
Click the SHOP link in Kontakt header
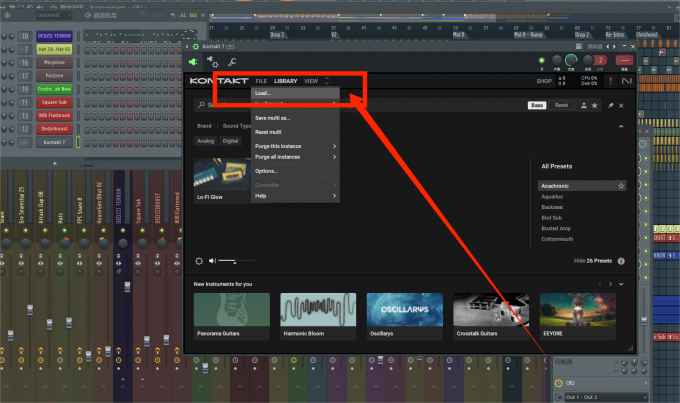544,81
